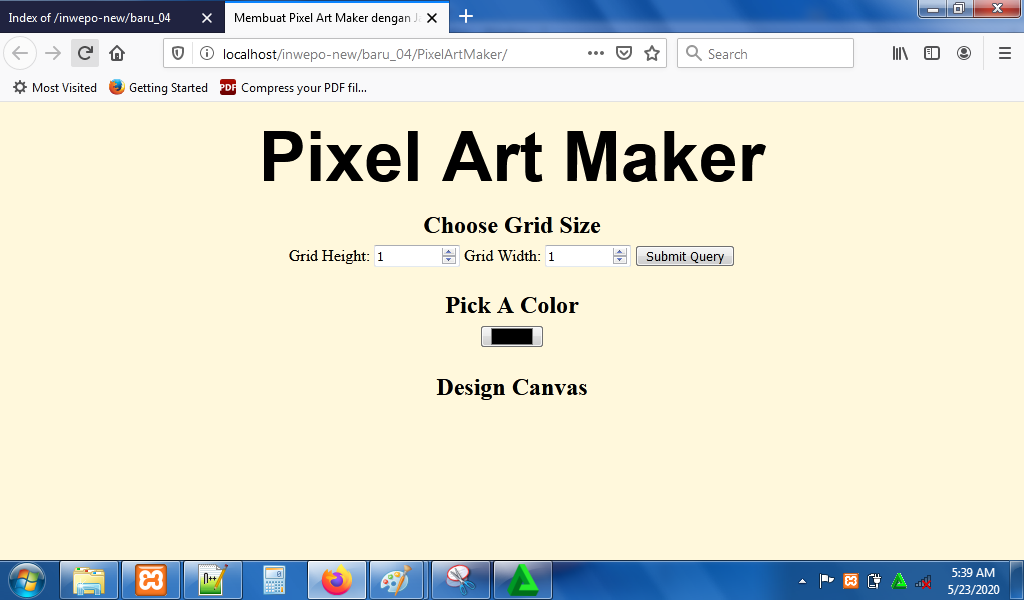Open XAMPP tray icon
1024x600 pixels.
tap(850, 581)
